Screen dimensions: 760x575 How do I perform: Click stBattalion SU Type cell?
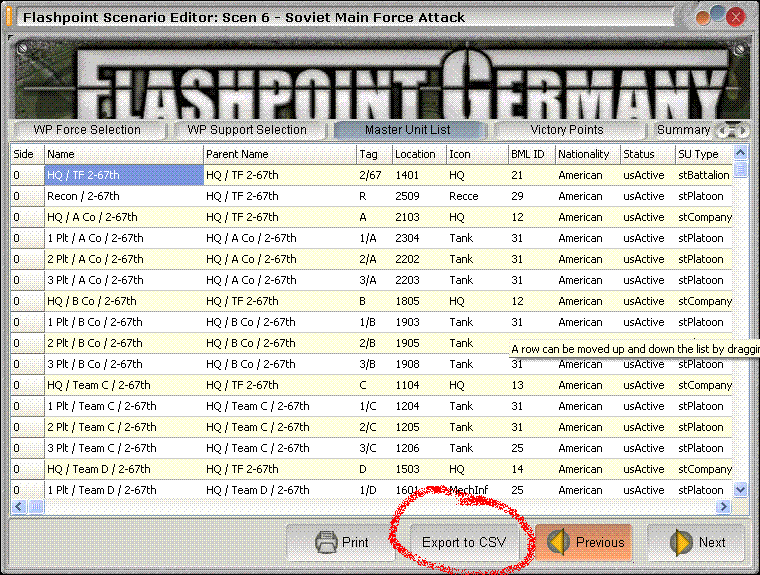click(704, 175)
